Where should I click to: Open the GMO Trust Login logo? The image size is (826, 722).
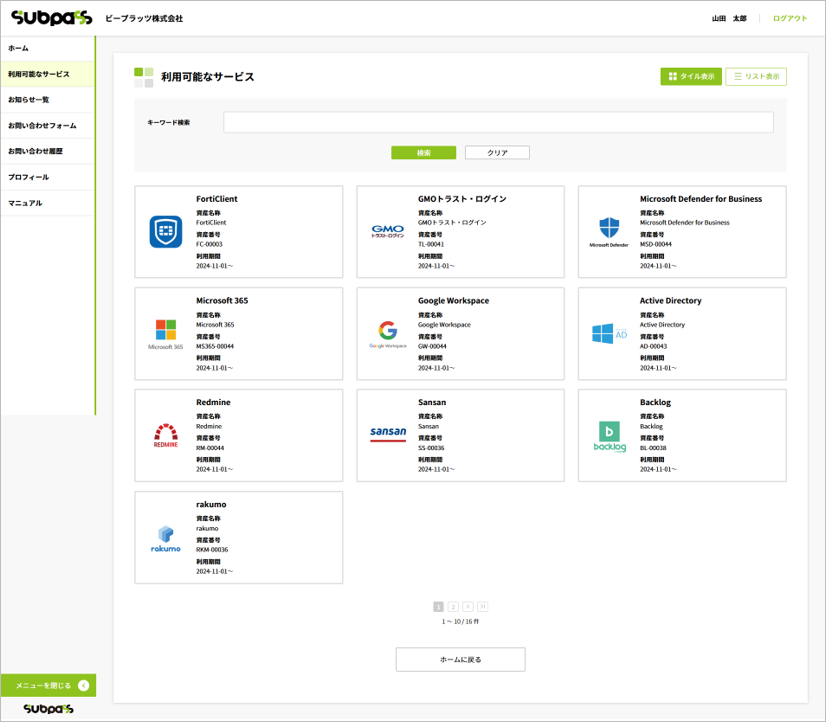388,231
